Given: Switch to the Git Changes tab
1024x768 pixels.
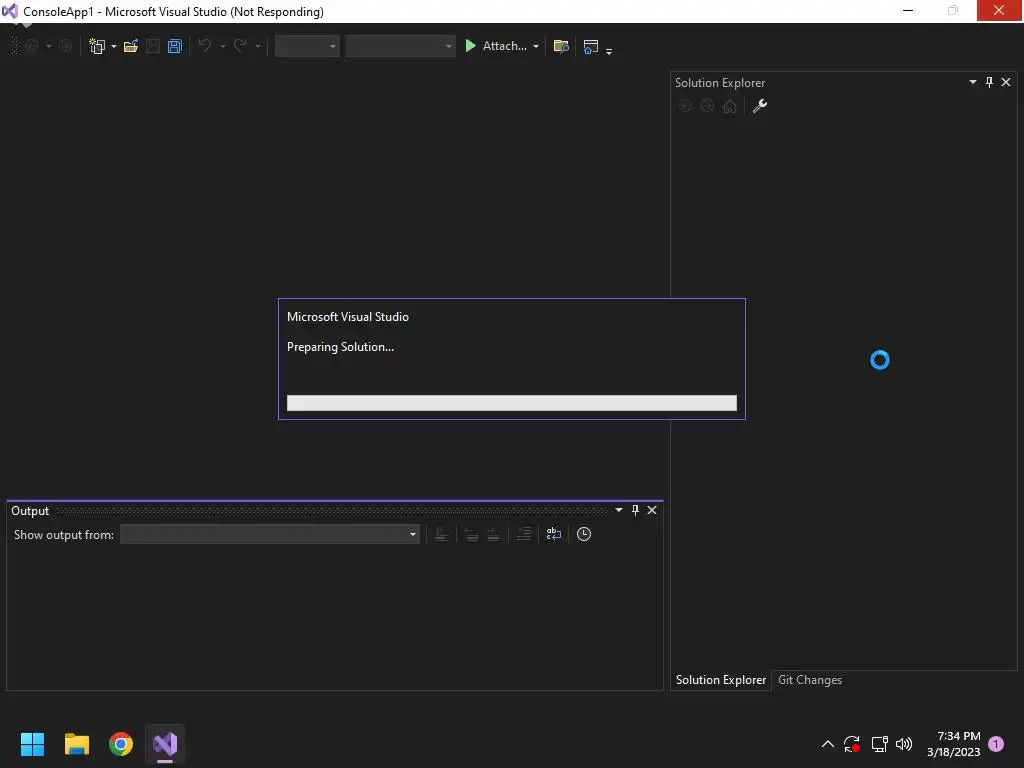Looking at the screenshot, I should (x=810, y=680).
